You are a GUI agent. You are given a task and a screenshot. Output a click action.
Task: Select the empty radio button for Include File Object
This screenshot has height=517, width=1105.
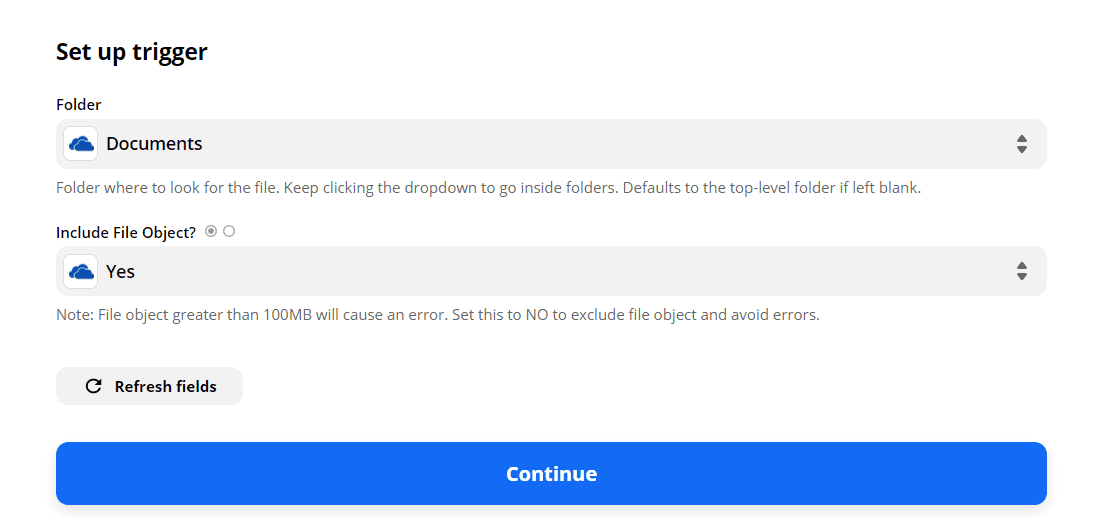[x=229, y=231]
